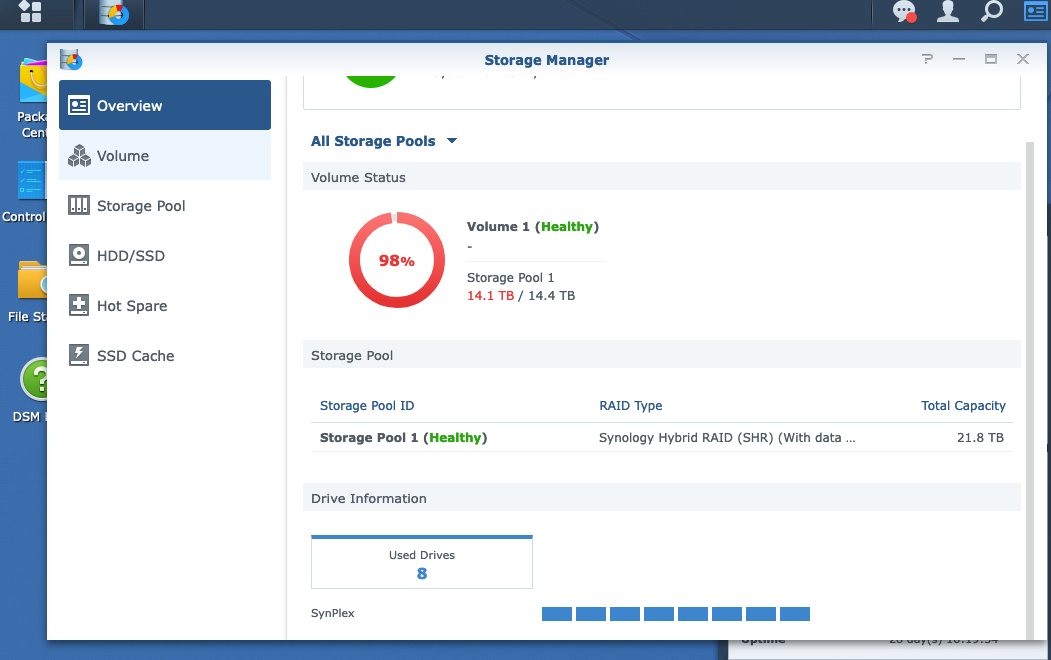The width and height of the screenshot is (1051, 660).
Task: Click the 98% volume usage donut chart
Action: click(396, 261)
